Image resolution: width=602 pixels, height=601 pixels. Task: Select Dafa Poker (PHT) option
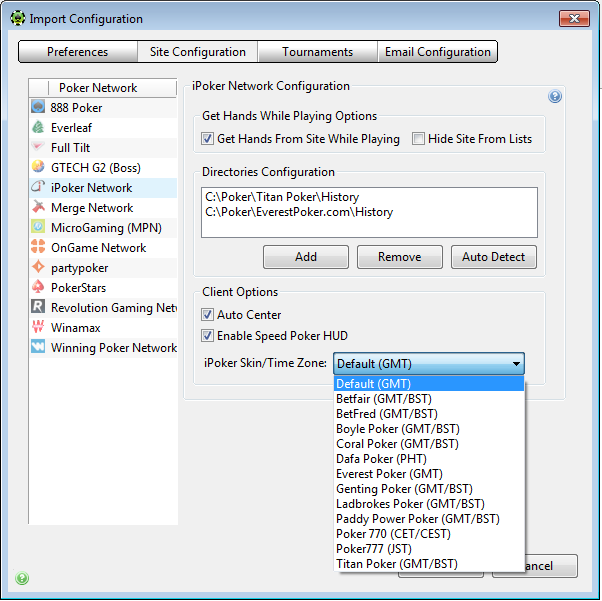point(429,459)
